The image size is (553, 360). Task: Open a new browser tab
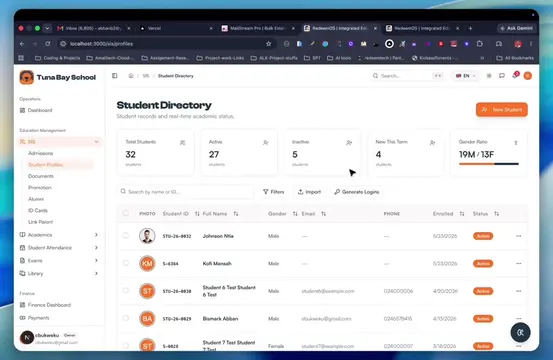[470, 28]
